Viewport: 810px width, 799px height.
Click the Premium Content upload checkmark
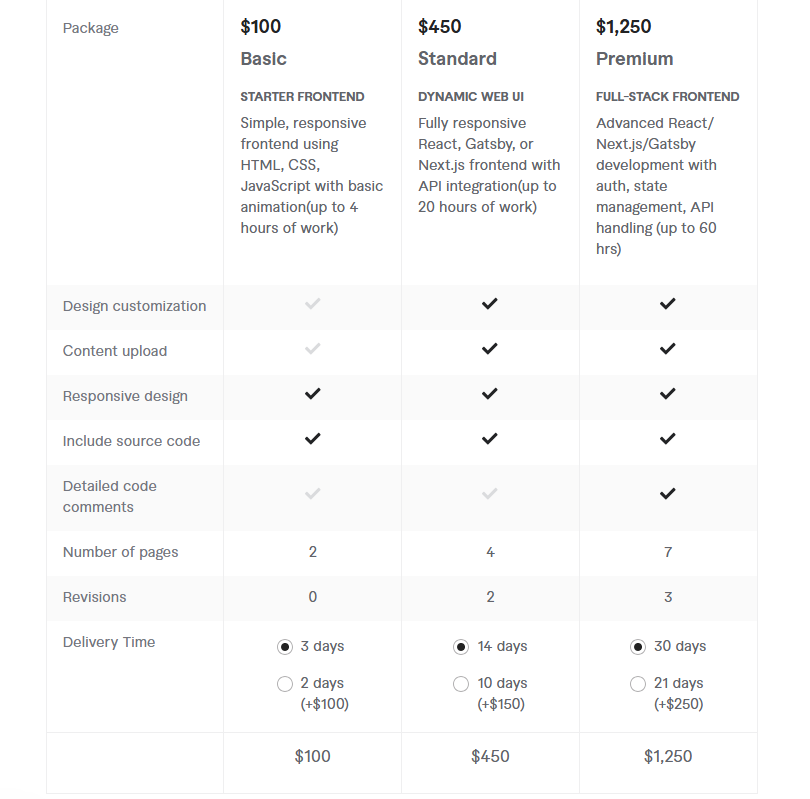tap(667, 349)
